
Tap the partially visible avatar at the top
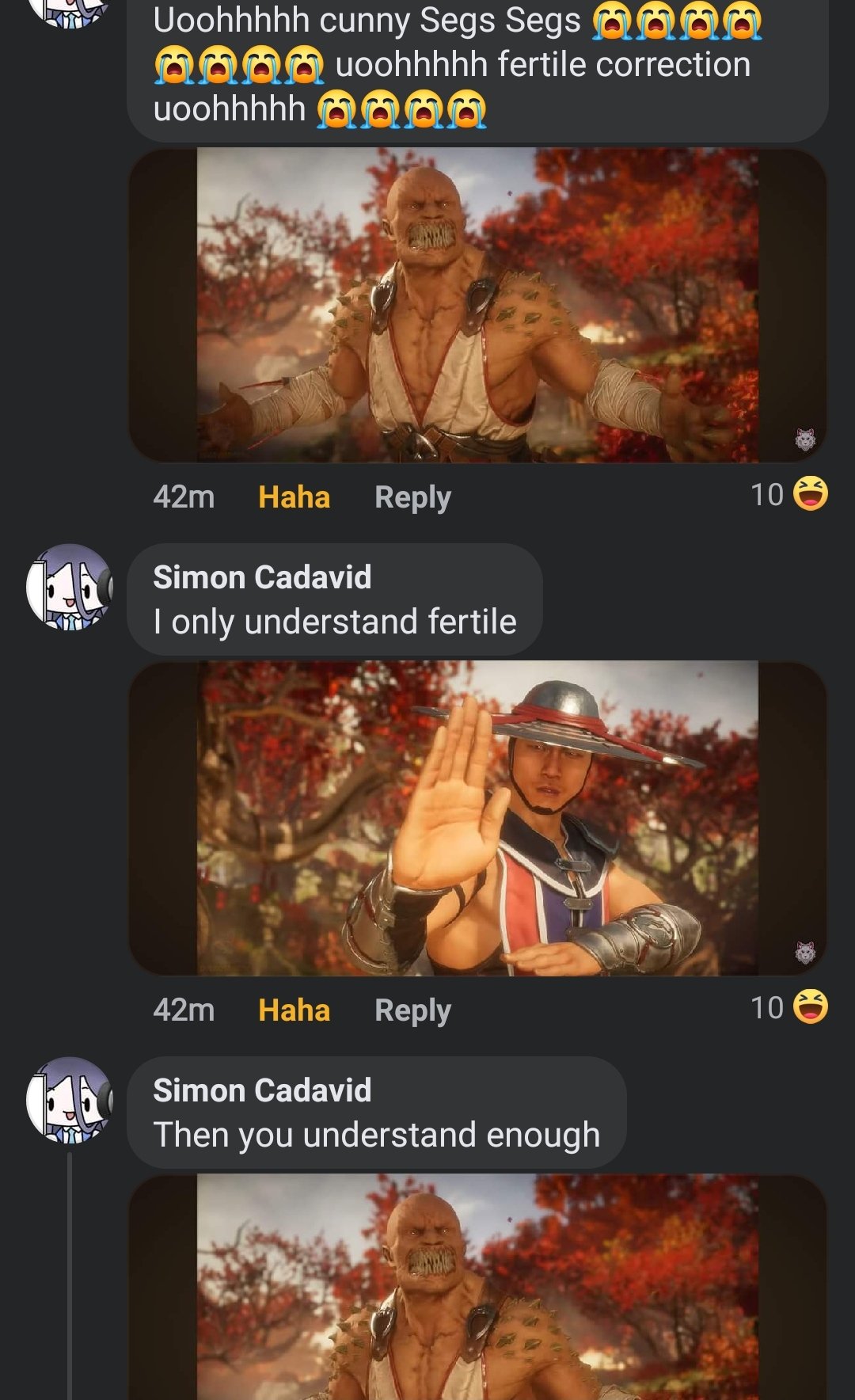[x=70, y=11]
